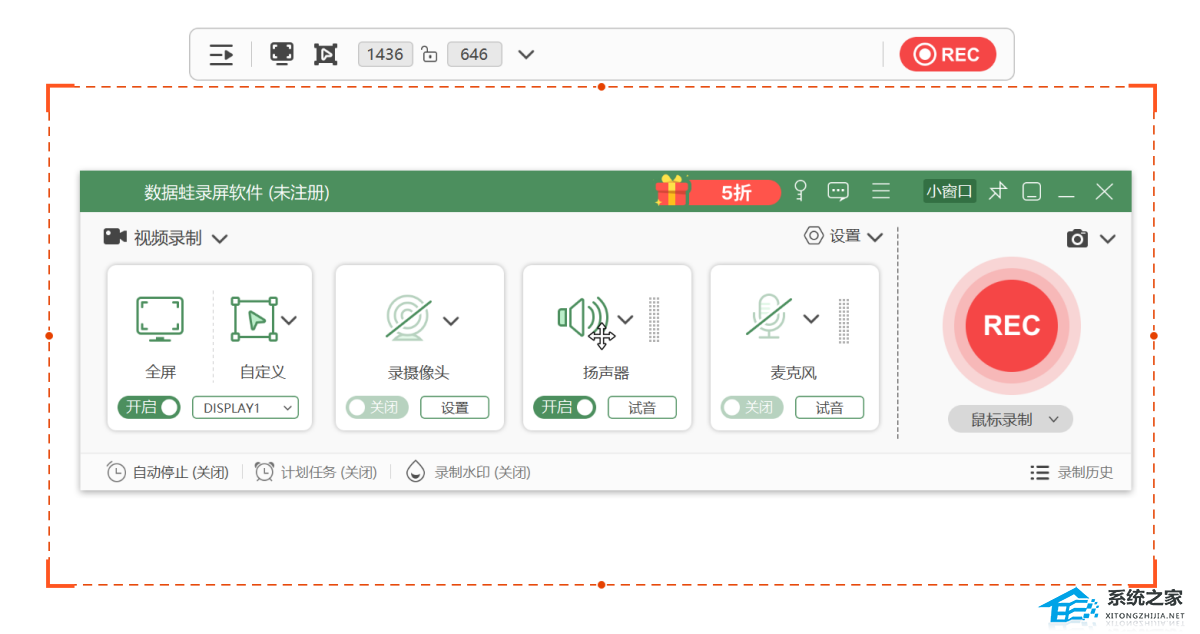Expand the microphone device dropdown arrow
The width and height of the screenshot is (1200, 634).
click(x=811, y=319)
